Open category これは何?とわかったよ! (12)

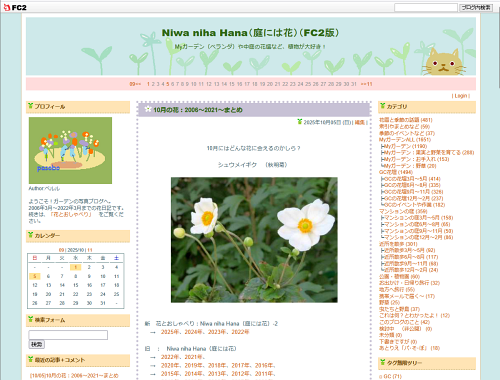414,315
